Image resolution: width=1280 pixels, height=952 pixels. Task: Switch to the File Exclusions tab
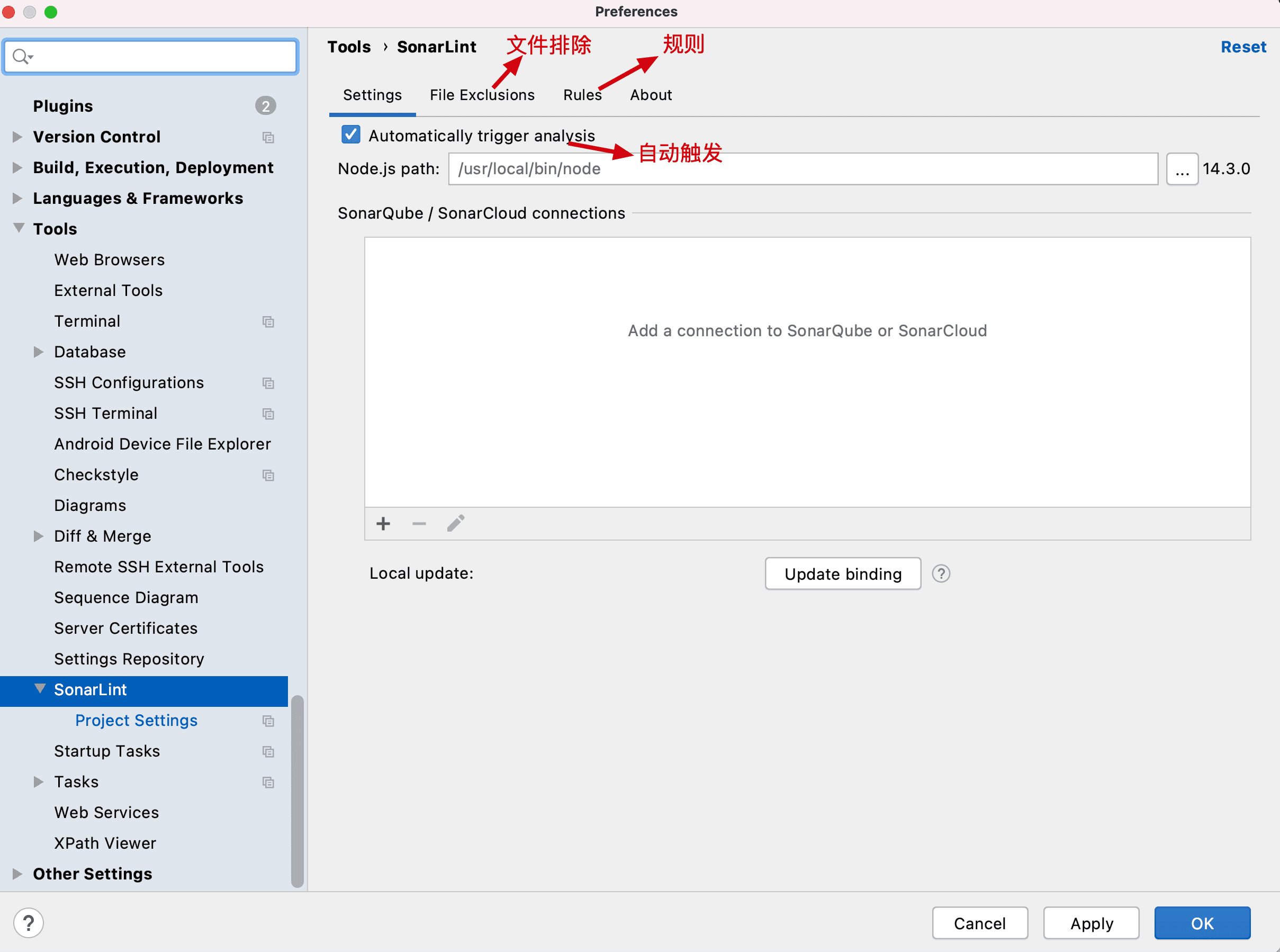482,95
